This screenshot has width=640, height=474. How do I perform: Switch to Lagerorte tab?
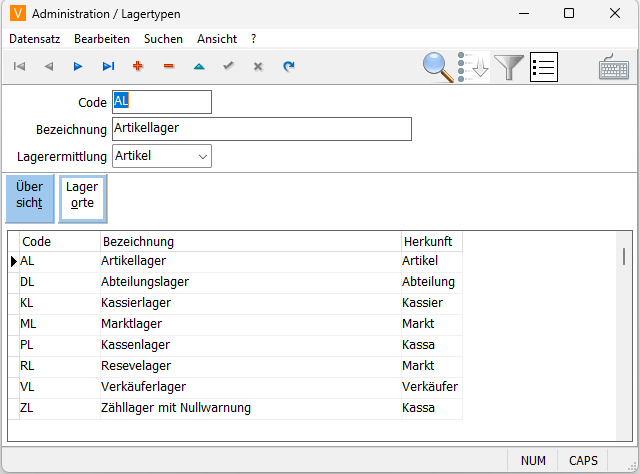click(x=82, y=199)
